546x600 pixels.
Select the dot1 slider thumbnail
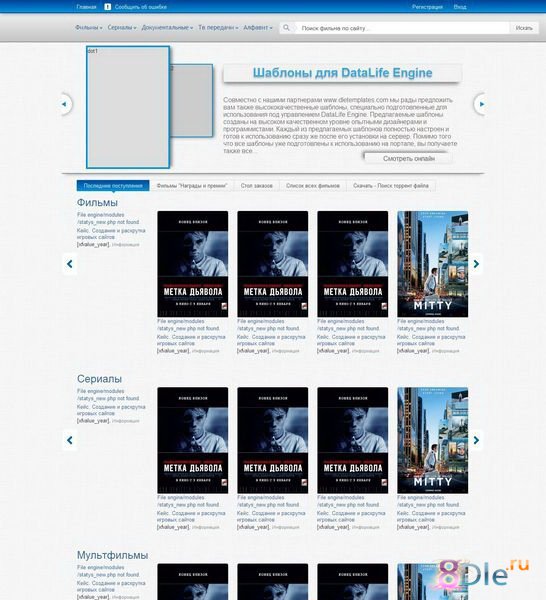(x=128, y=107)
